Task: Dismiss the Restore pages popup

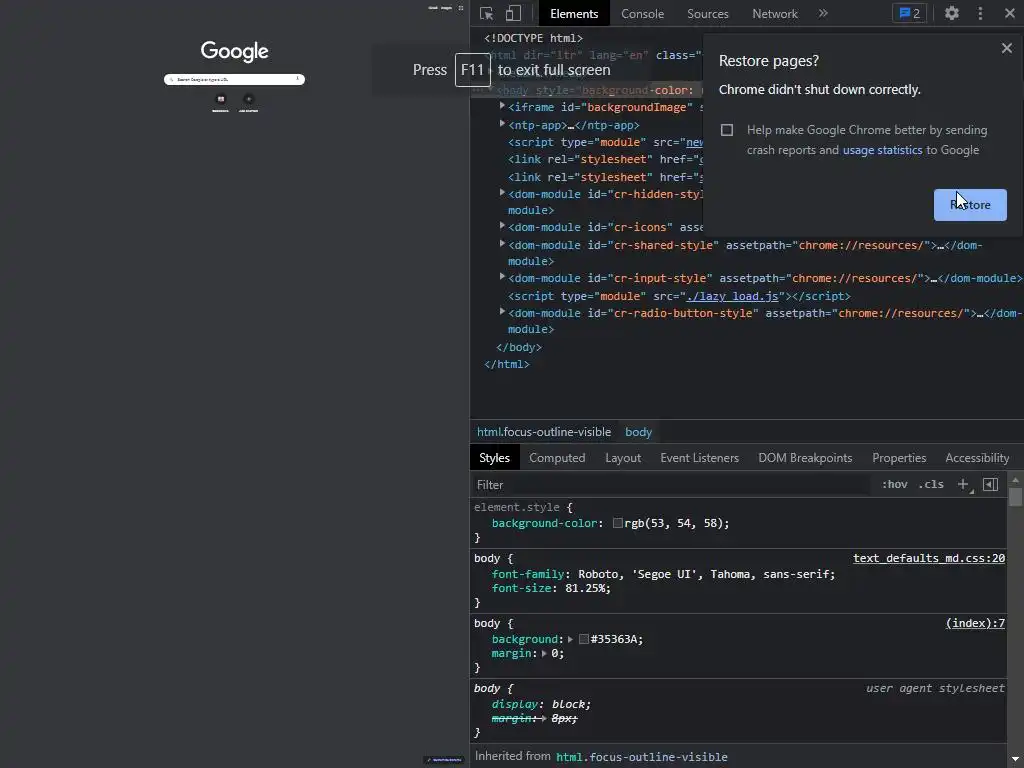Action: (1006, 48)
